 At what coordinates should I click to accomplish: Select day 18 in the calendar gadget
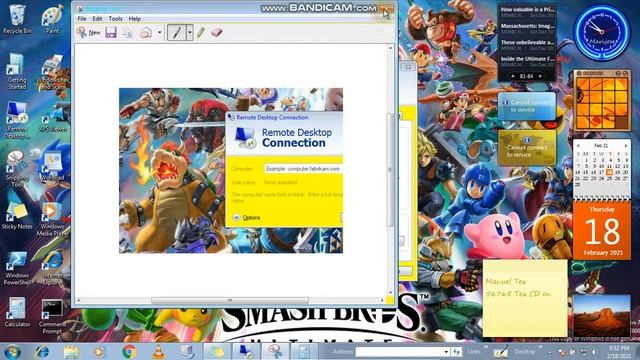pyautogui.click(x=609, y=172)
